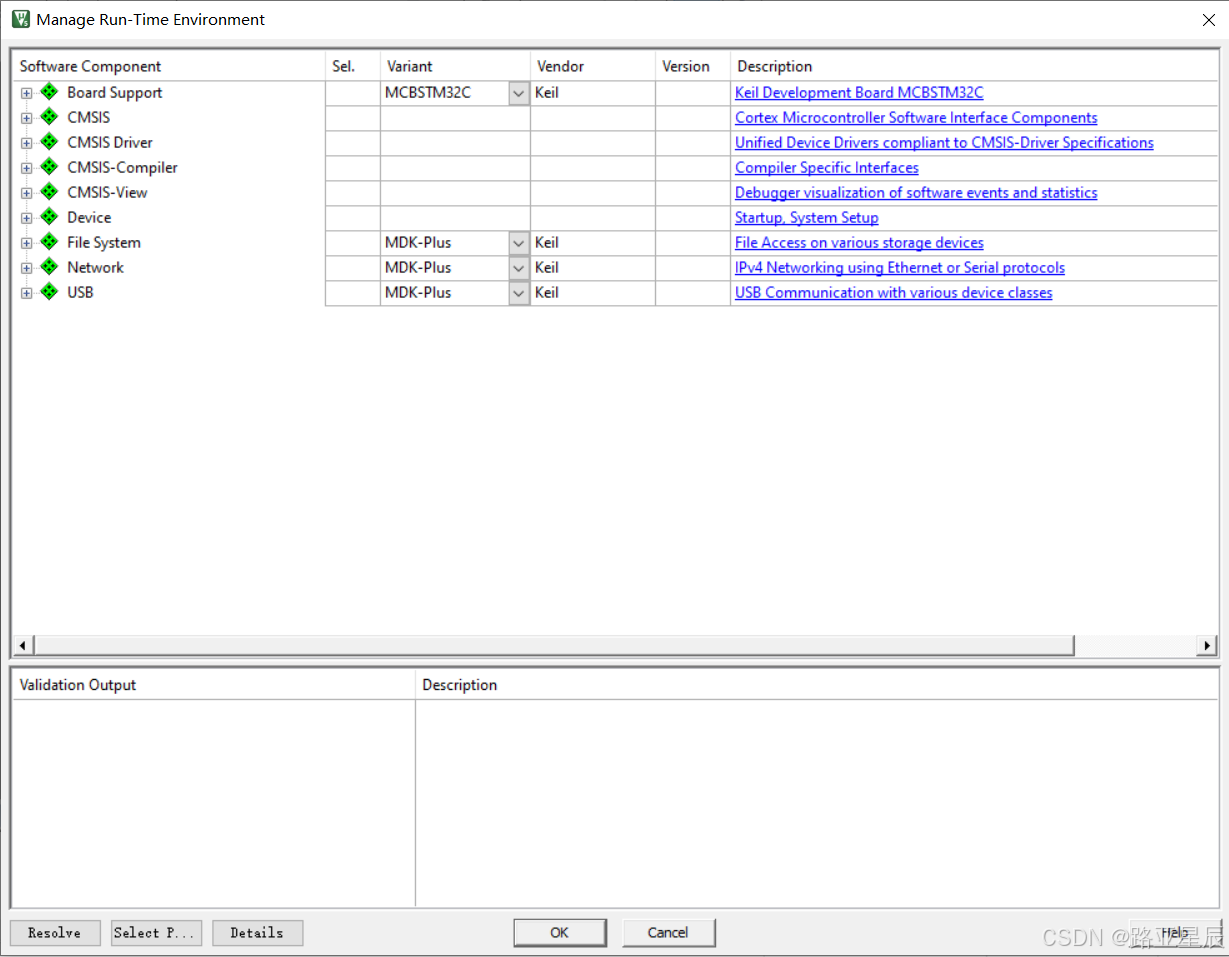
Task: Click the Description column header in component table
Action: [974, 66]
